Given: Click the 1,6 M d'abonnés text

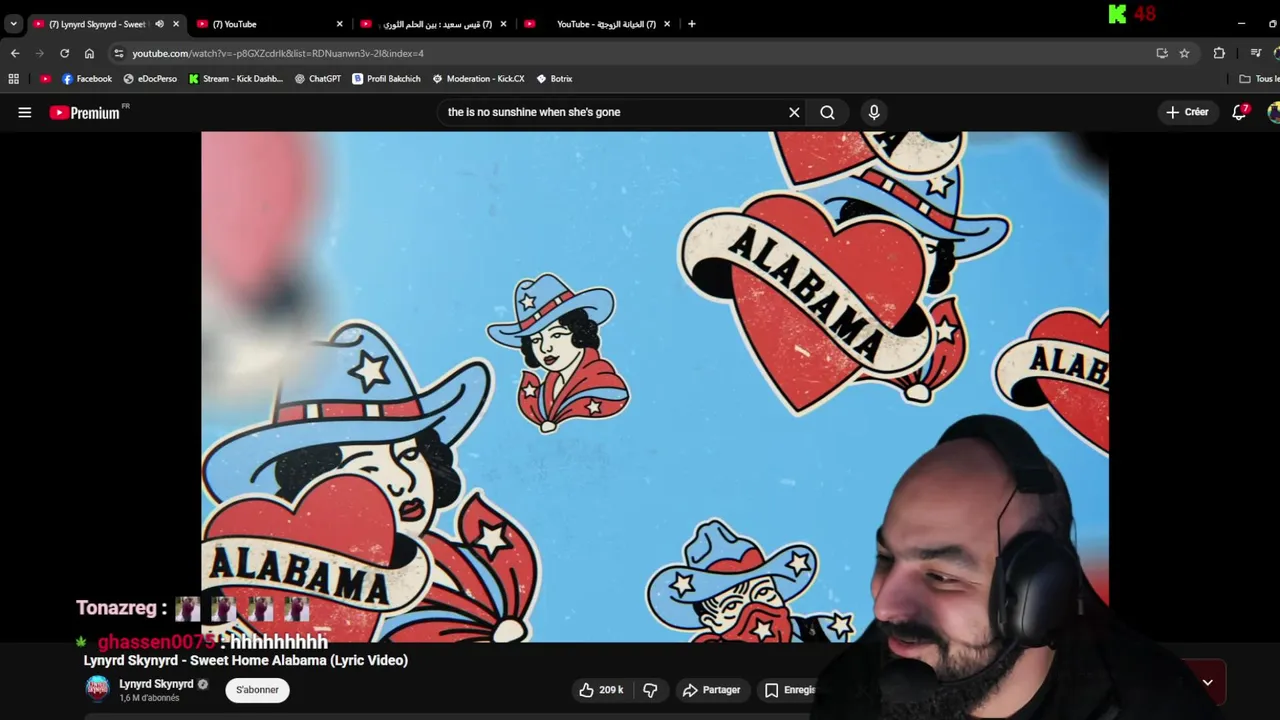Looking at the screenshot, I should pyautogui.click(x=149, y=698).
